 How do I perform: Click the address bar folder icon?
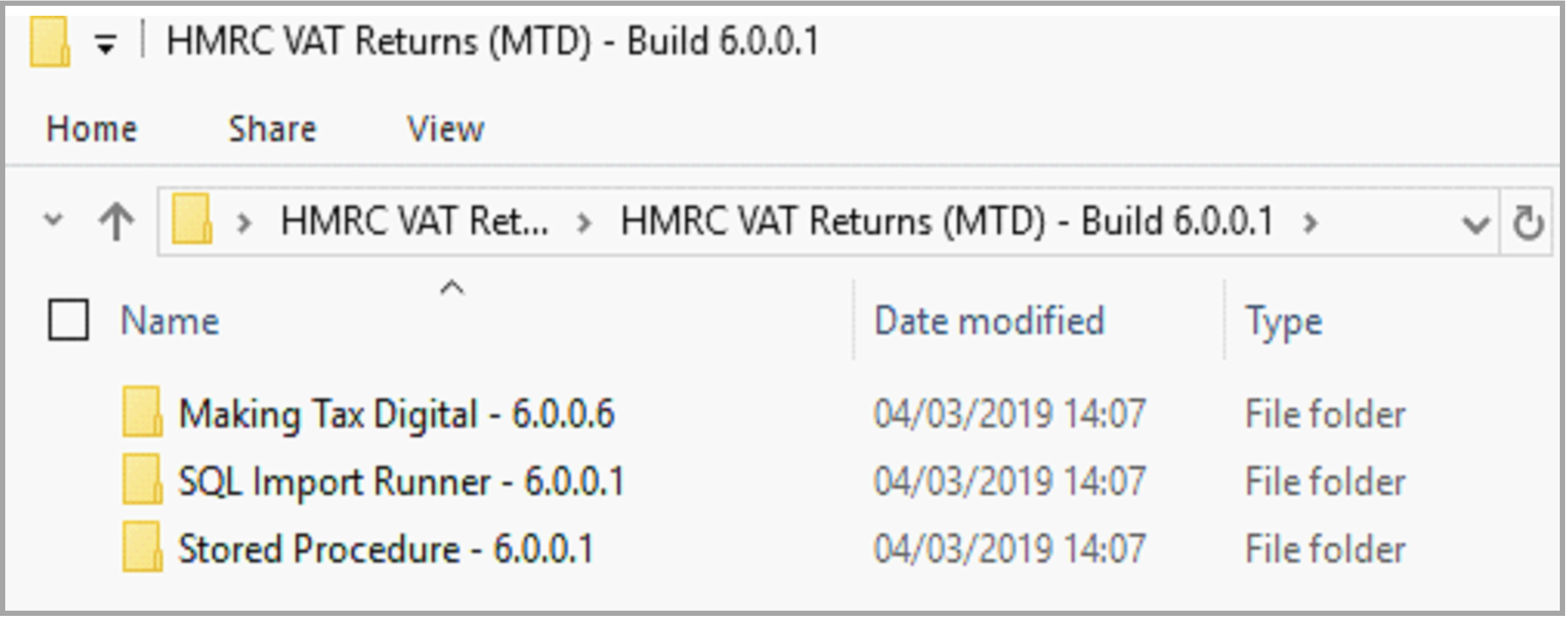192,219
